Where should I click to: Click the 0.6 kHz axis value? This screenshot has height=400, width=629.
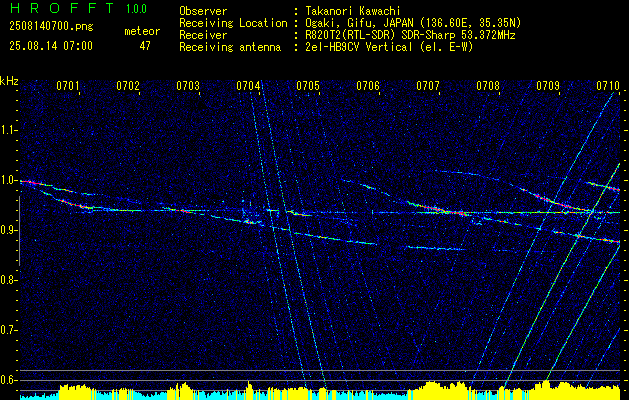click(7, 380)
